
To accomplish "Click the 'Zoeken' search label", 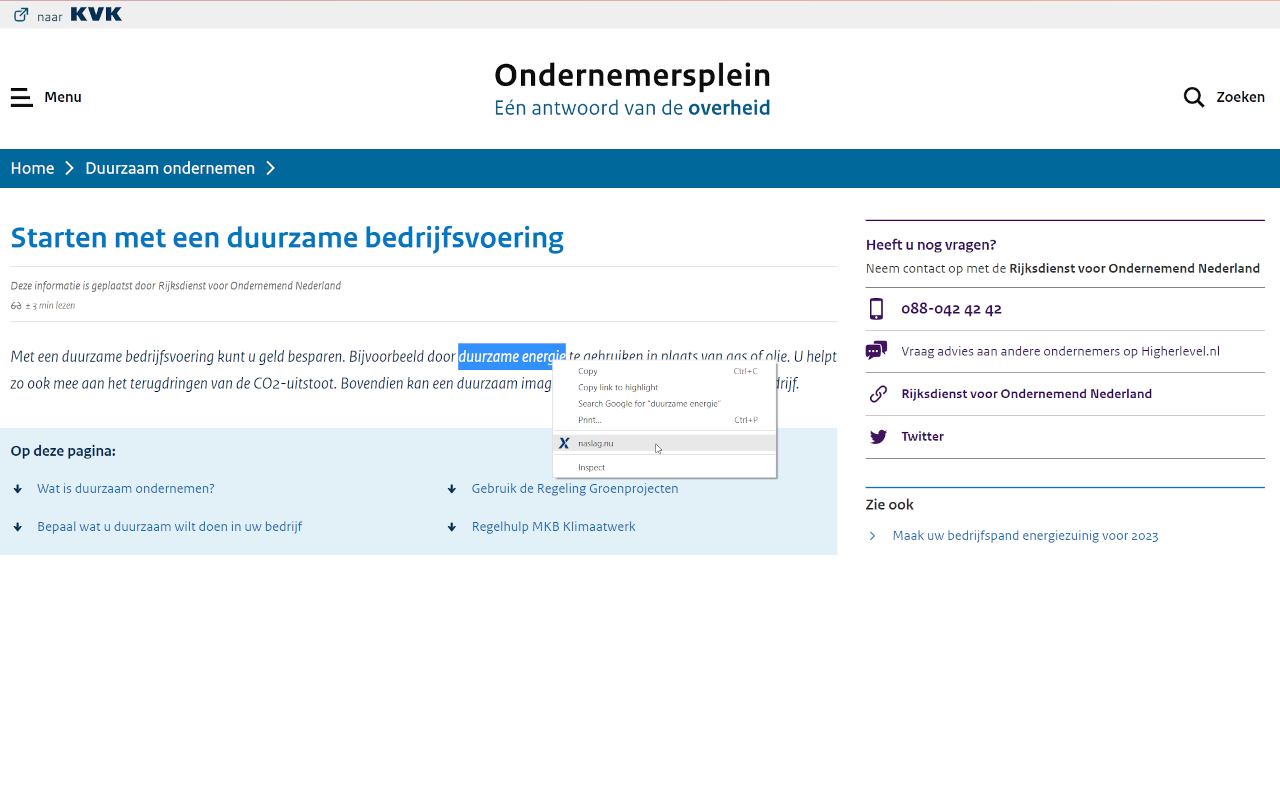I will click(x=1240, y=97).
